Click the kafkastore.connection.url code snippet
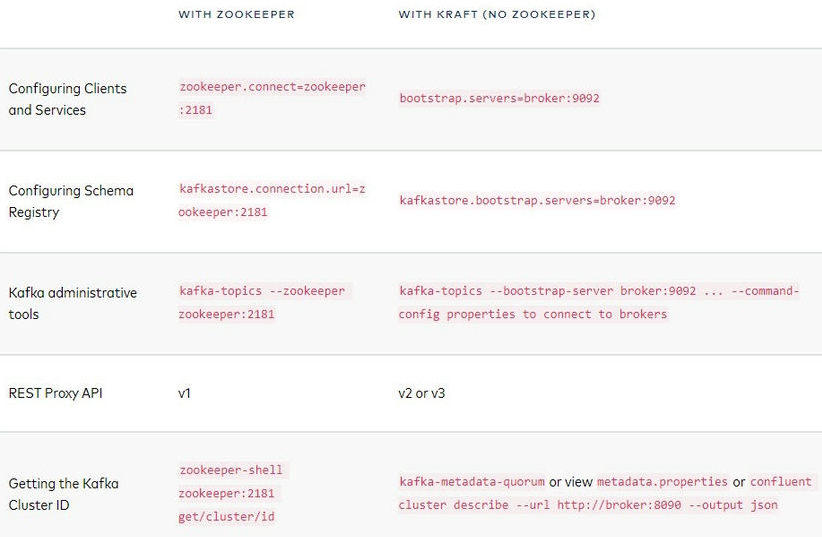 tap(272, 200)
